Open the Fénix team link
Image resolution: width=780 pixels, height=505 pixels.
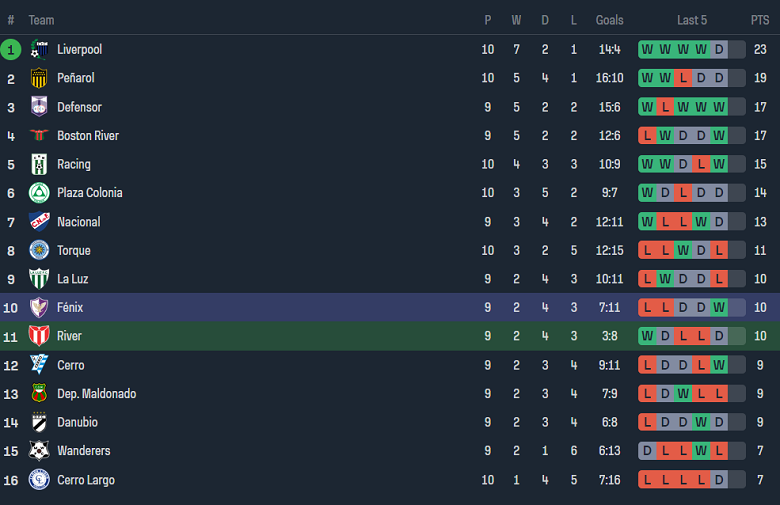pos(70,308)
